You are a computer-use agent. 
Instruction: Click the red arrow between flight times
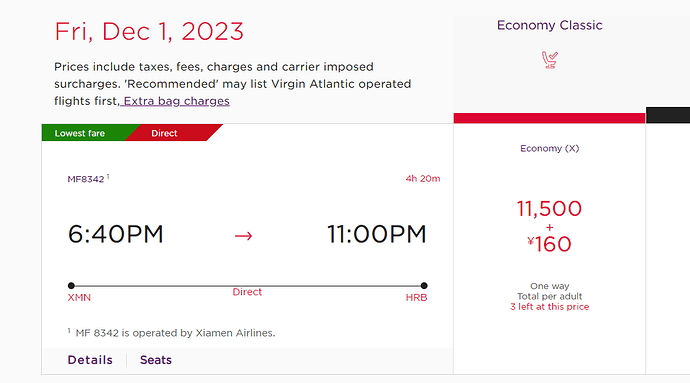coord(243,236)
